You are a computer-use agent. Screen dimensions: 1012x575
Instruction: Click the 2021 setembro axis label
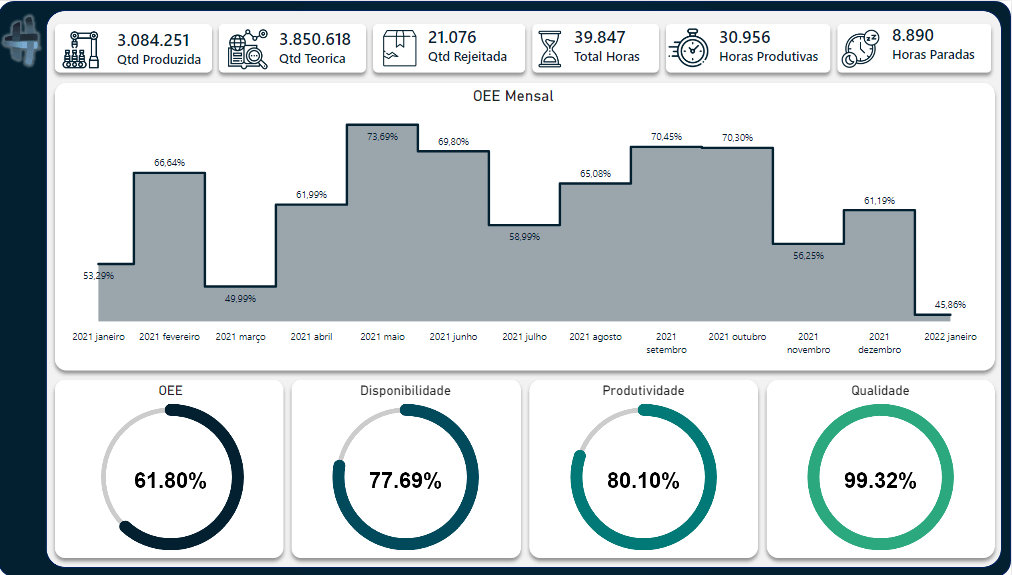667,343
